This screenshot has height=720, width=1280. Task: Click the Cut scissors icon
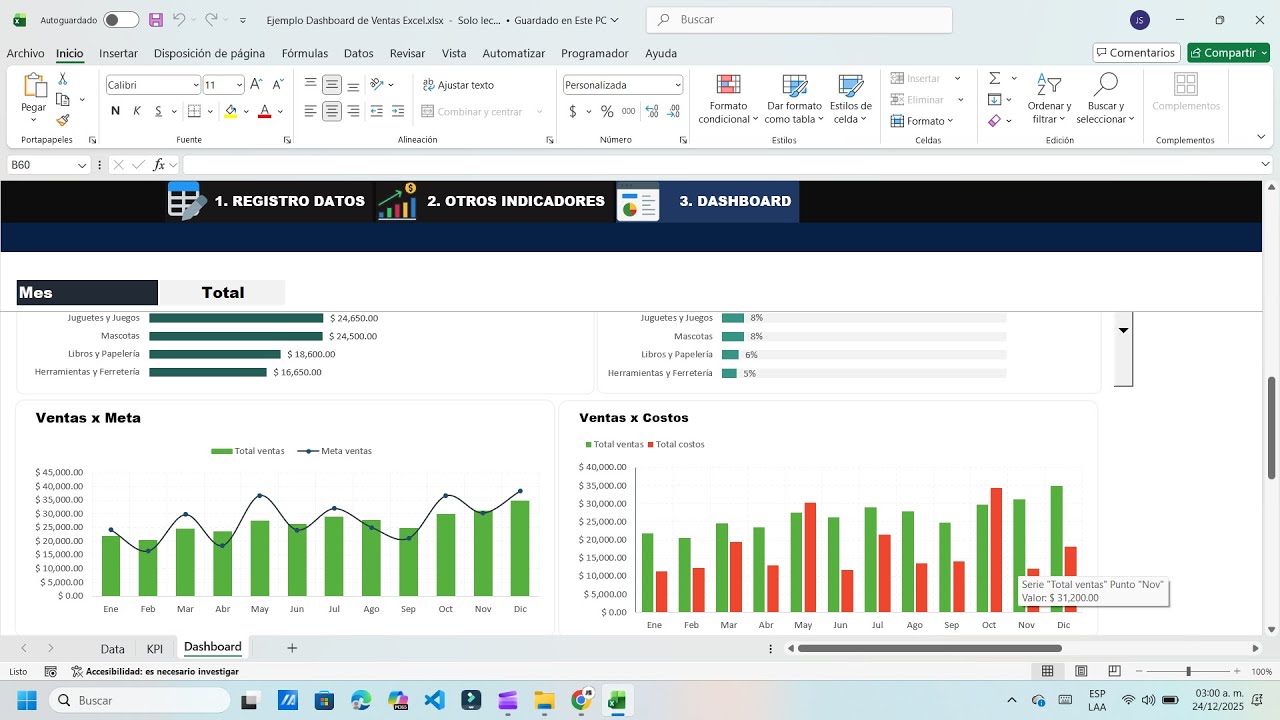pyautogui.click(x=63, y=78)
